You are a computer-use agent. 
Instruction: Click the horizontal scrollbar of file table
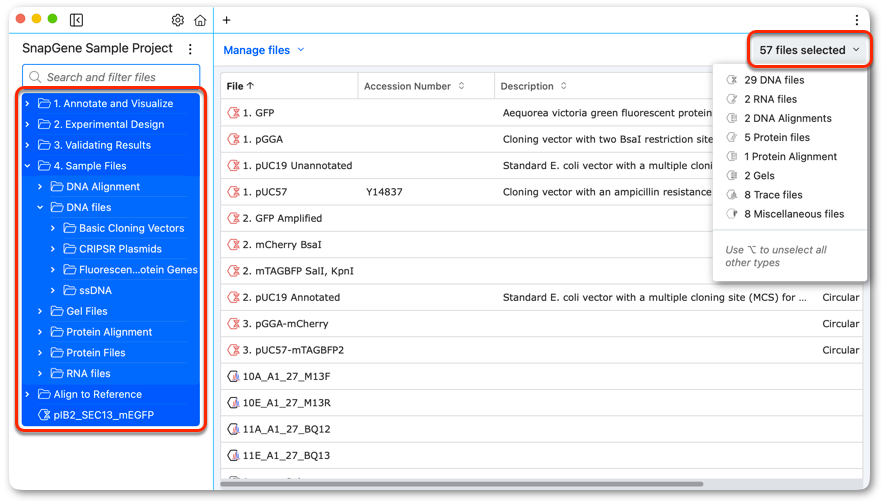click(462, 484)
